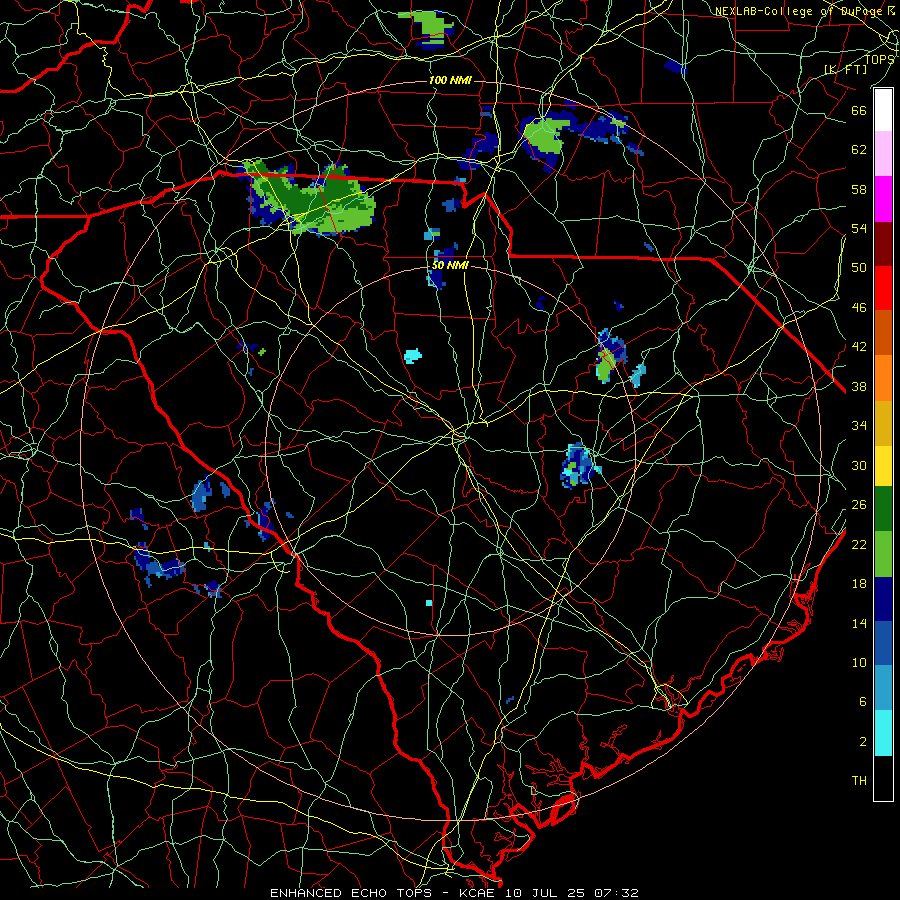Click the dark green legend swatch
The width and height of the screenshot is (900, 900).
(883, 509)
